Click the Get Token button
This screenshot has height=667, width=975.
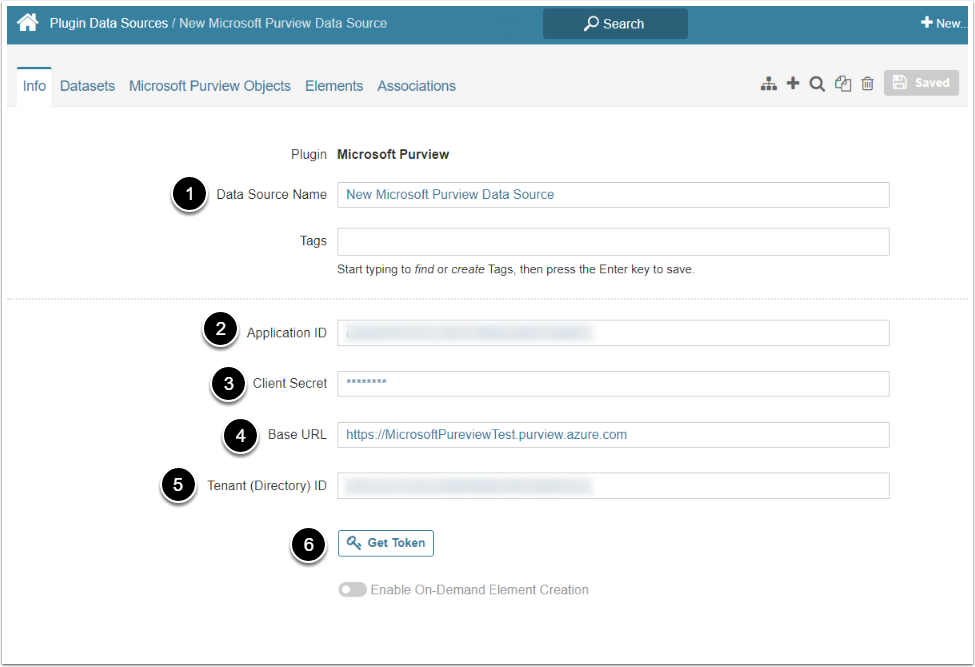(386, 543)
